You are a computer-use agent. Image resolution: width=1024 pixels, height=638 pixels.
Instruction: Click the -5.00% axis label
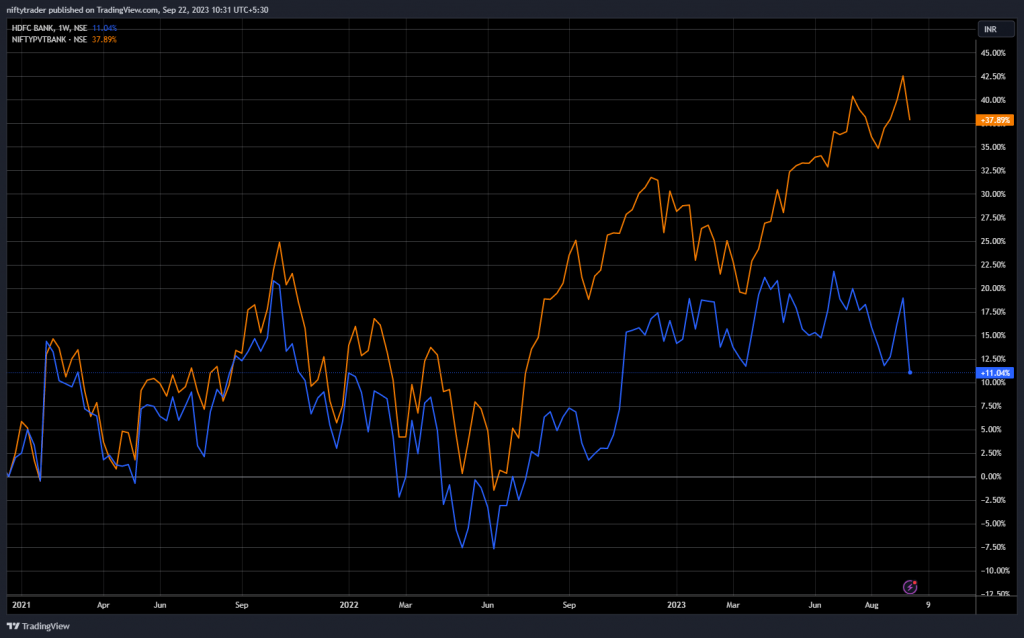(x=991, y=524)
